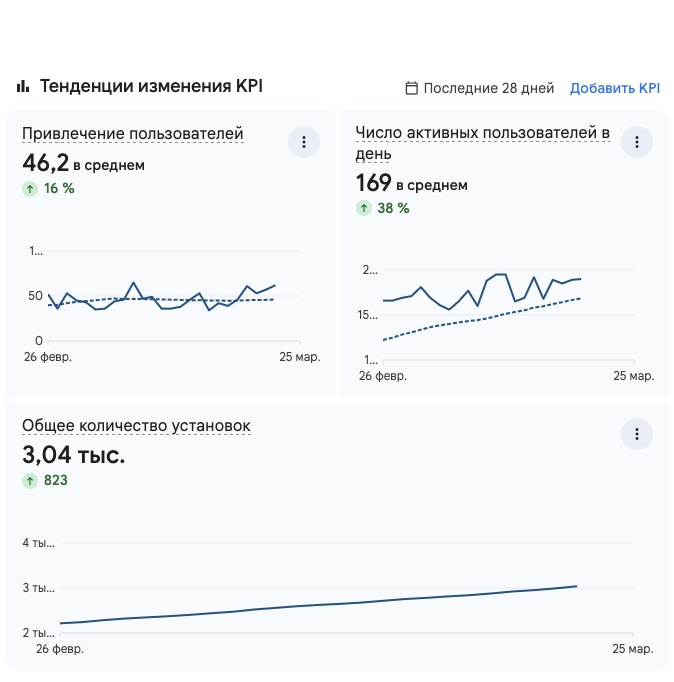Click the Добавить KPI link

tap(615, 88)
